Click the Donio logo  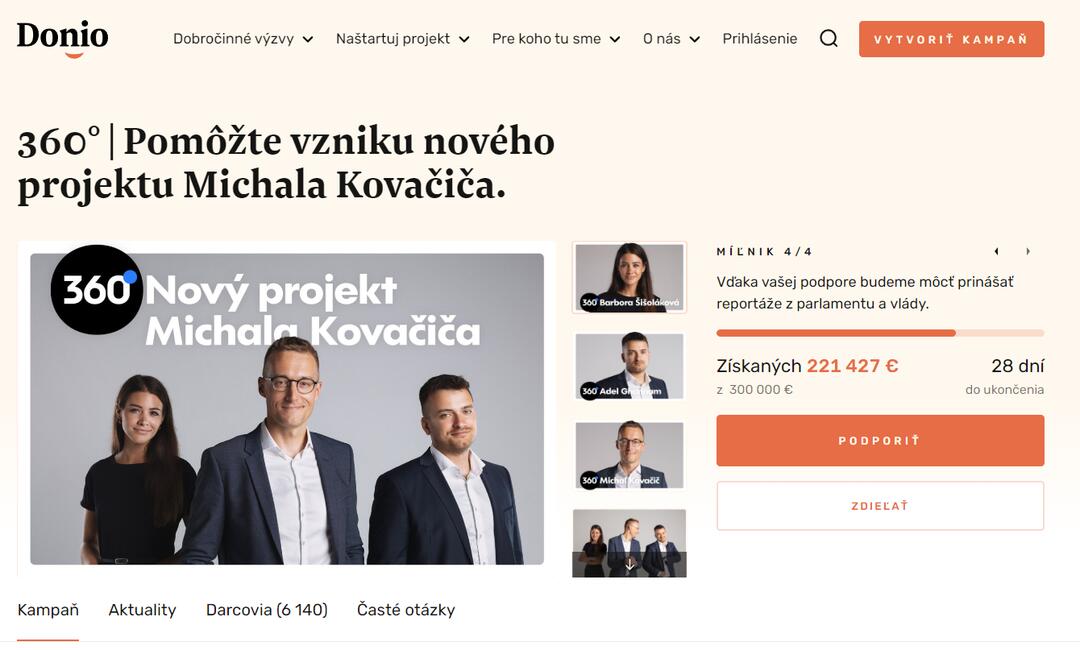63,39
